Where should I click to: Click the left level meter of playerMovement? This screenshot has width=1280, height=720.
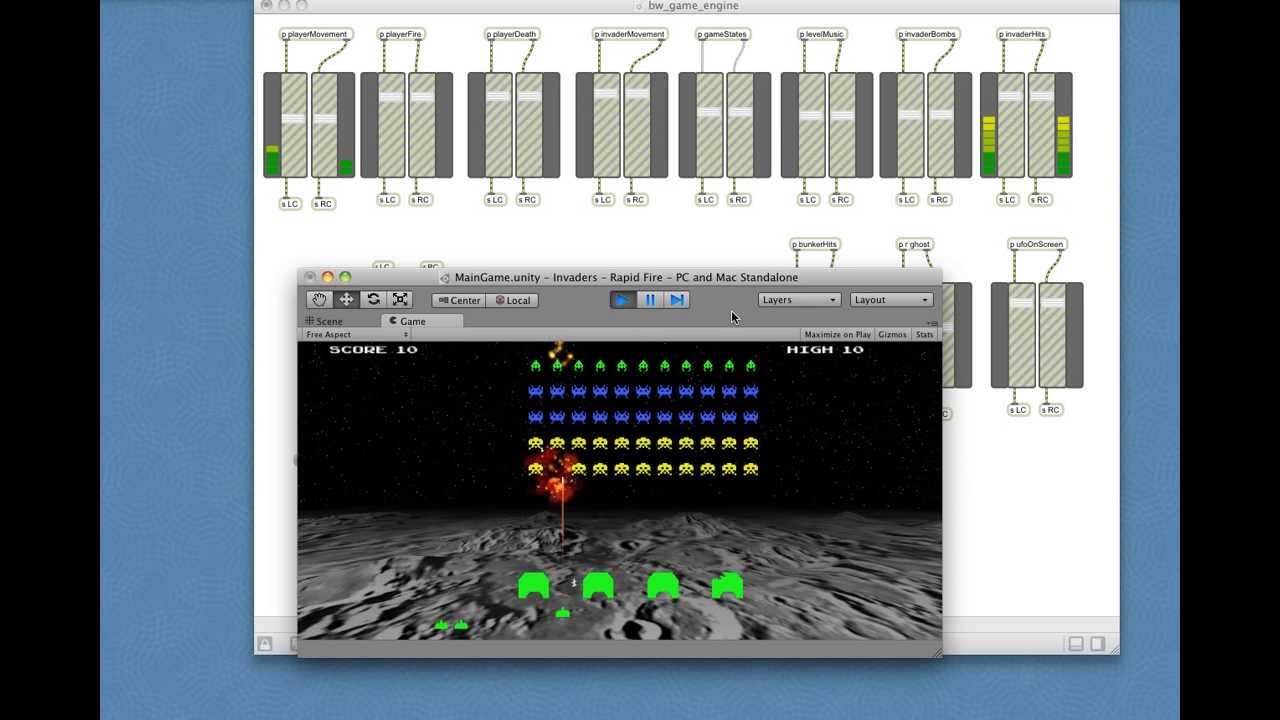click(272, 125)
